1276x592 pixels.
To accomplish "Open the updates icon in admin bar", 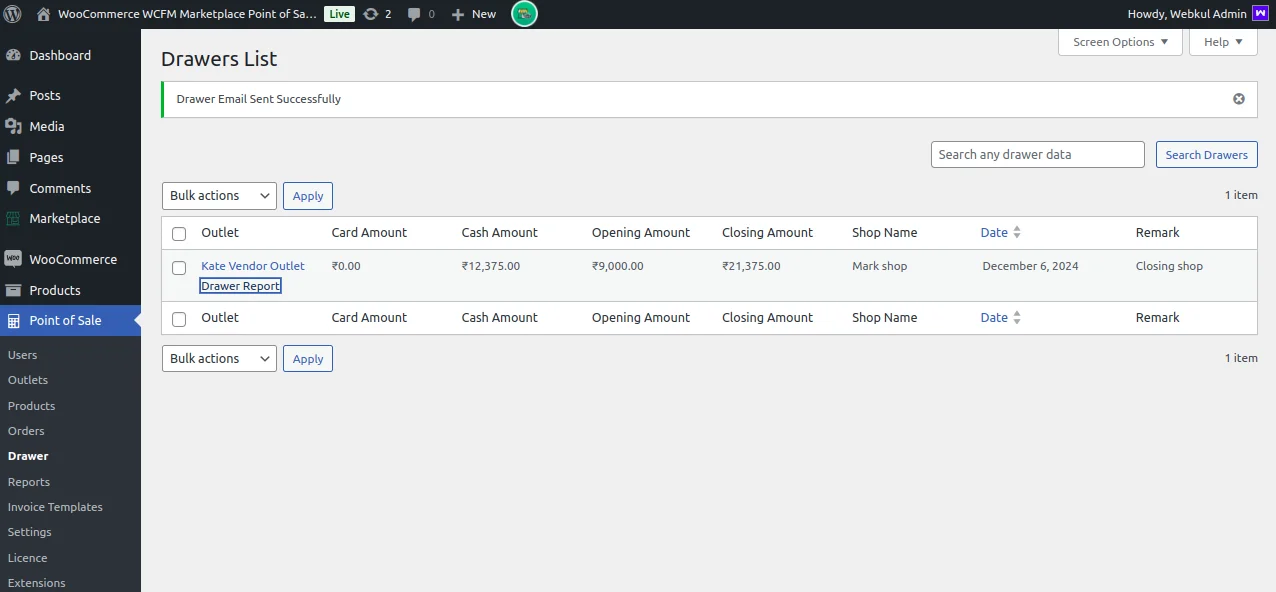I will [371, 14].
